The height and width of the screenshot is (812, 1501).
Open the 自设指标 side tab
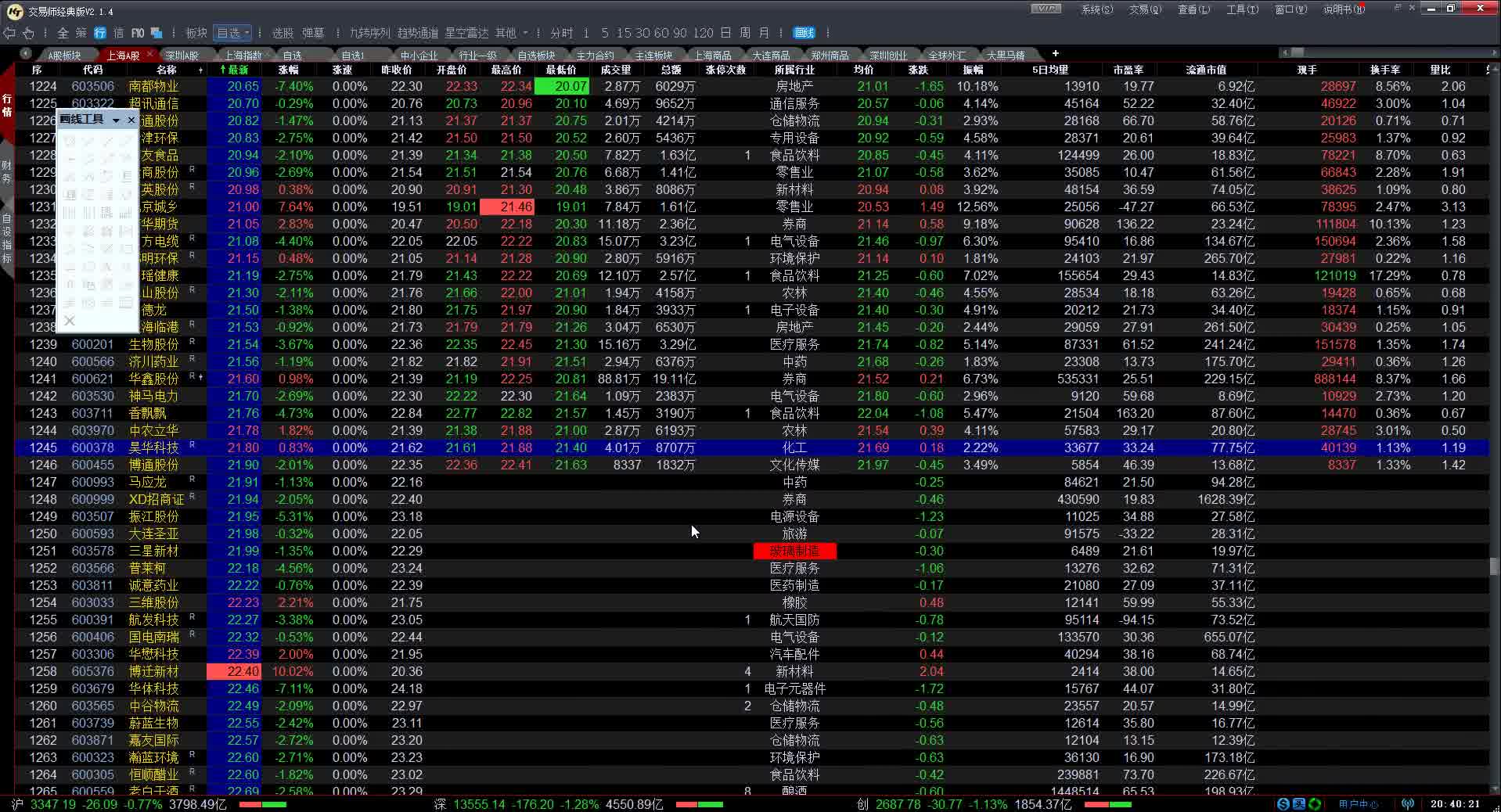tap(7, 239)
